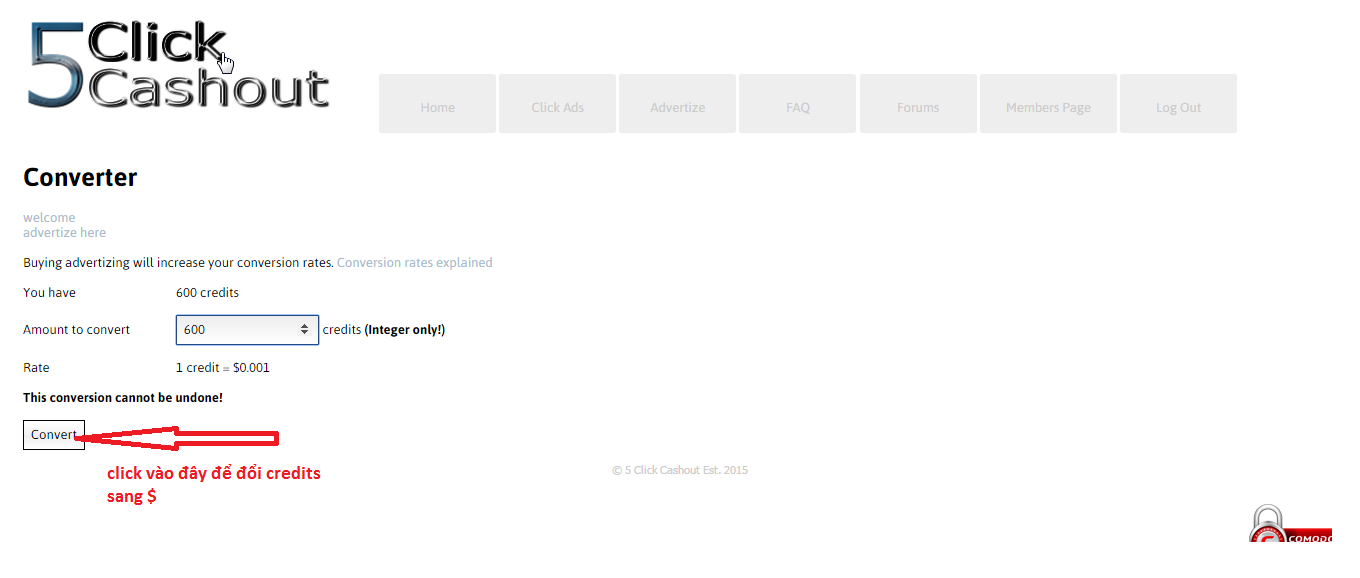Select the '(Integer only!)' note

coord(405,330)
